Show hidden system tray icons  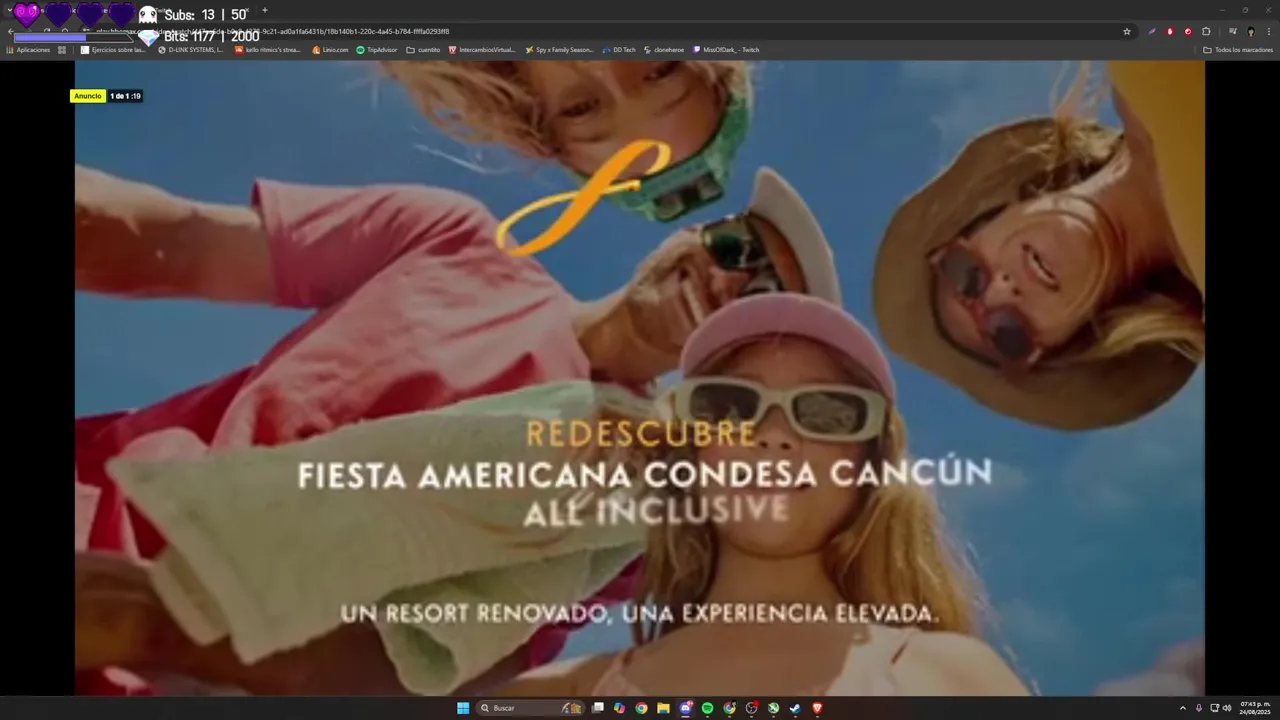1183,708
